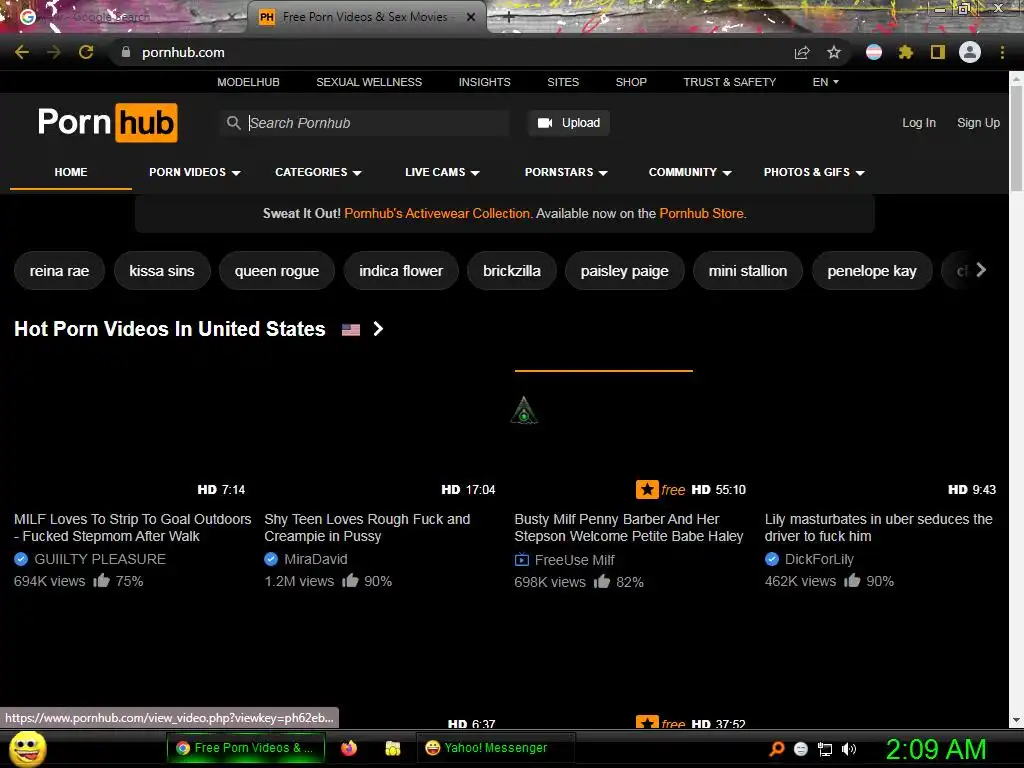
Task: Click the volume speaker tray icon
Action: coord(849,749)
